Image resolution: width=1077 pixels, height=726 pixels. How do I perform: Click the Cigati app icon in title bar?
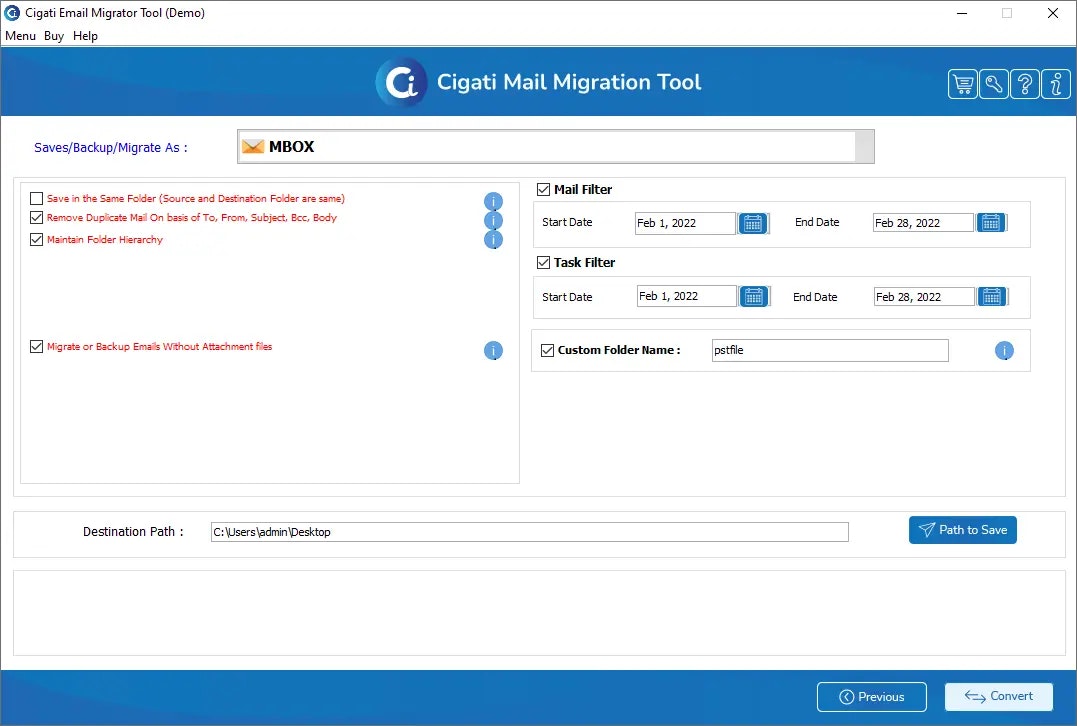(x=12, y=12)
